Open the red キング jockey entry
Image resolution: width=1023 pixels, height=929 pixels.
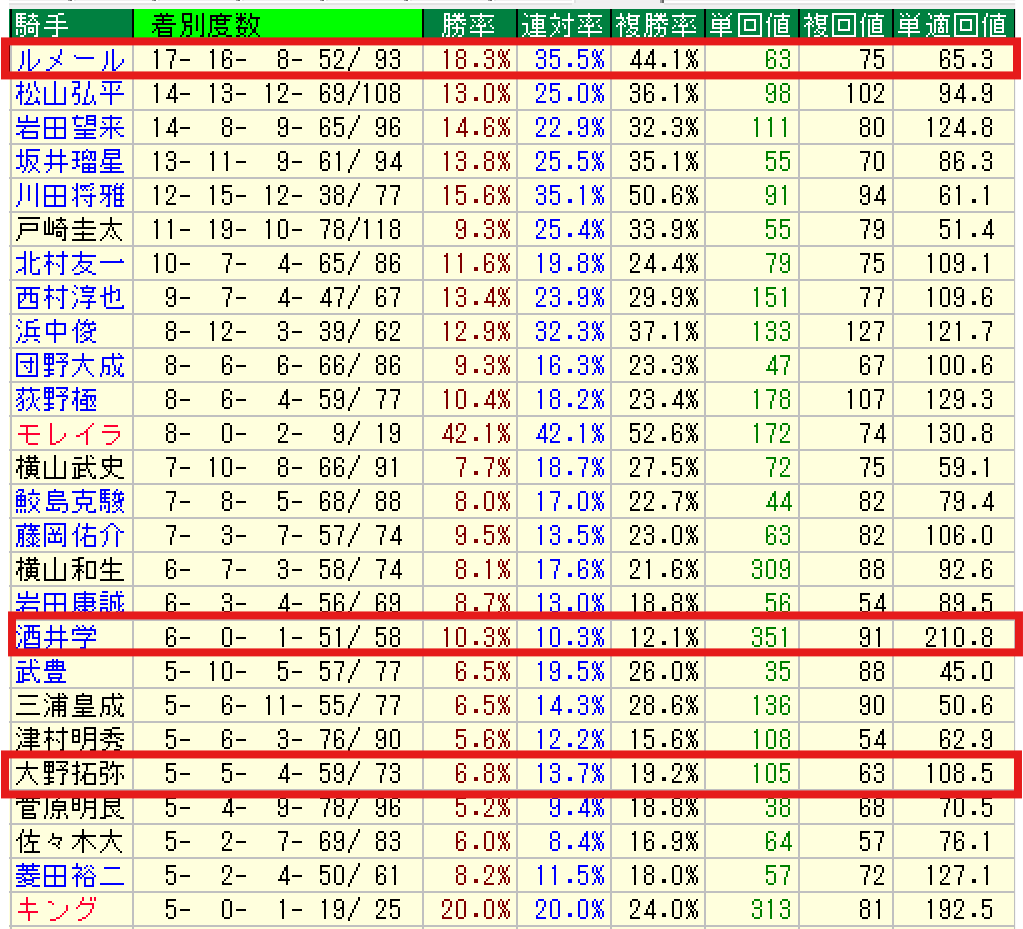[56, 909]
